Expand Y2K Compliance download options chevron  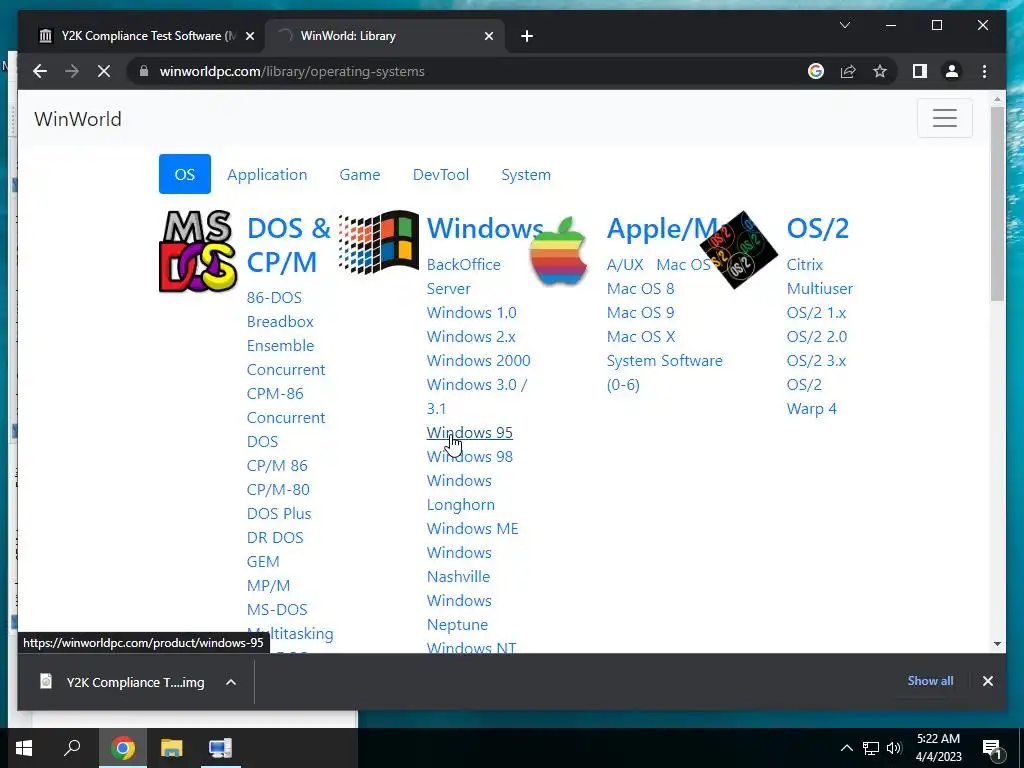pyautogui.click(x=231, y=682)
